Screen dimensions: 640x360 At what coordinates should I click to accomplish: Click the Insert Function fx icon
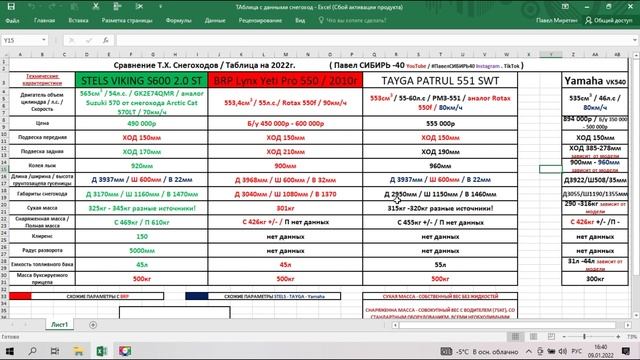click(x=106, y=40)
